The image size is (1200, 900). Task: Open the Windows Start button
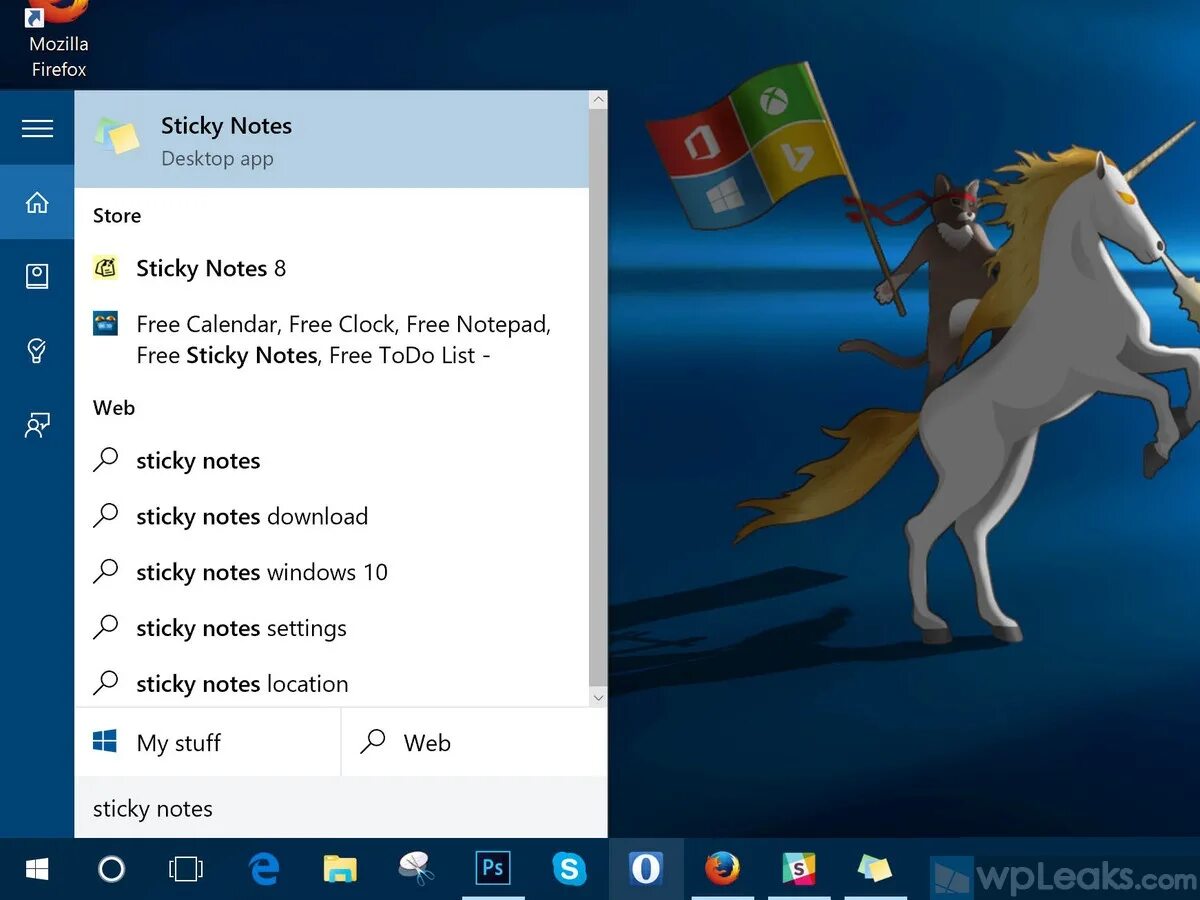click(x=37, y=869)
